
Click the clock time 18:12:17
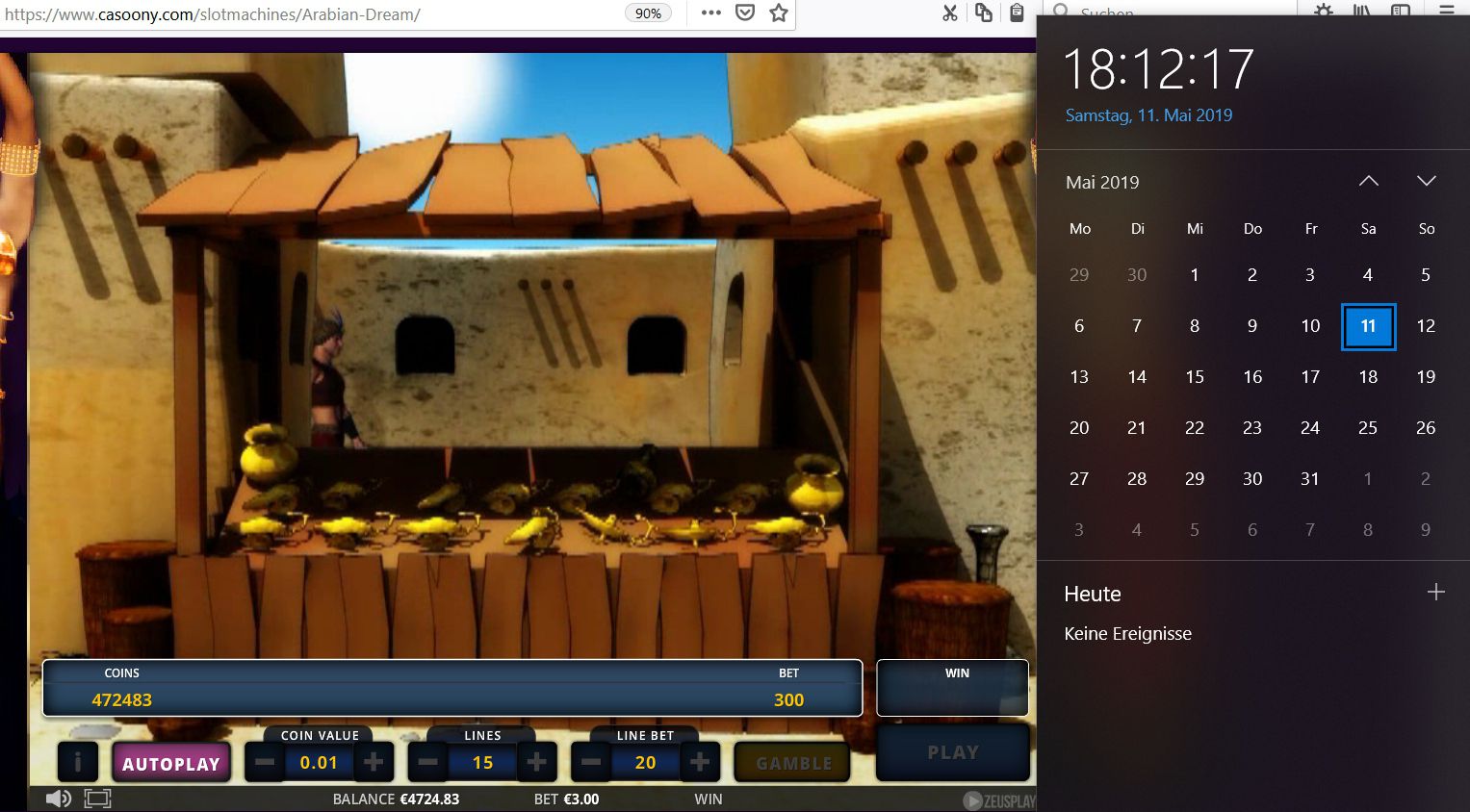point(1158,69)
